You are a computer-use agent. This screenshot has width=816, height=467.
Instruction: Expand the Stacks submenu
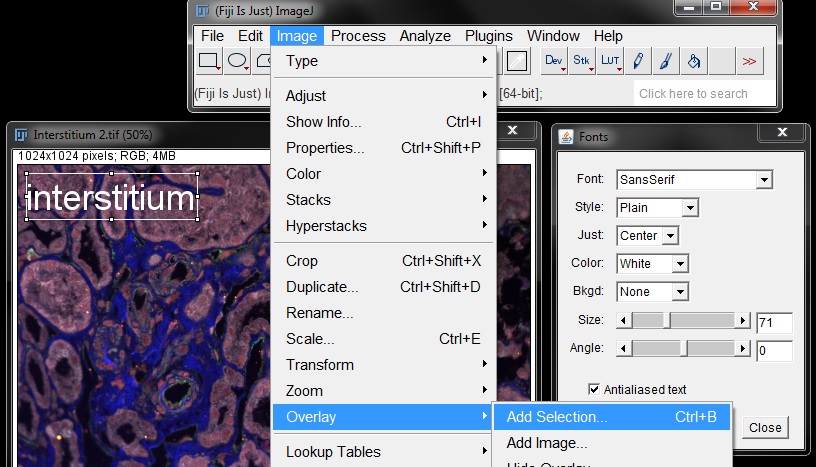coord(384,200)
